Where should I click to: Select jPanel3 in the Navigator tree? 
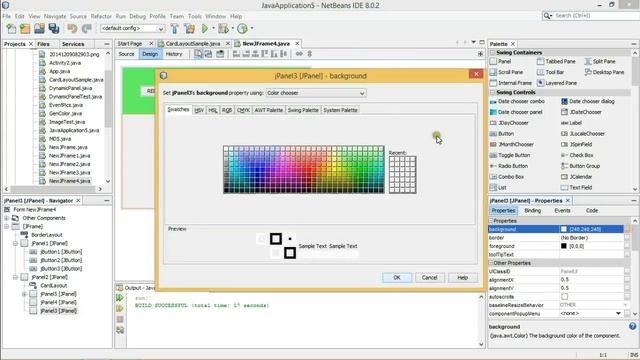point(58,311)
